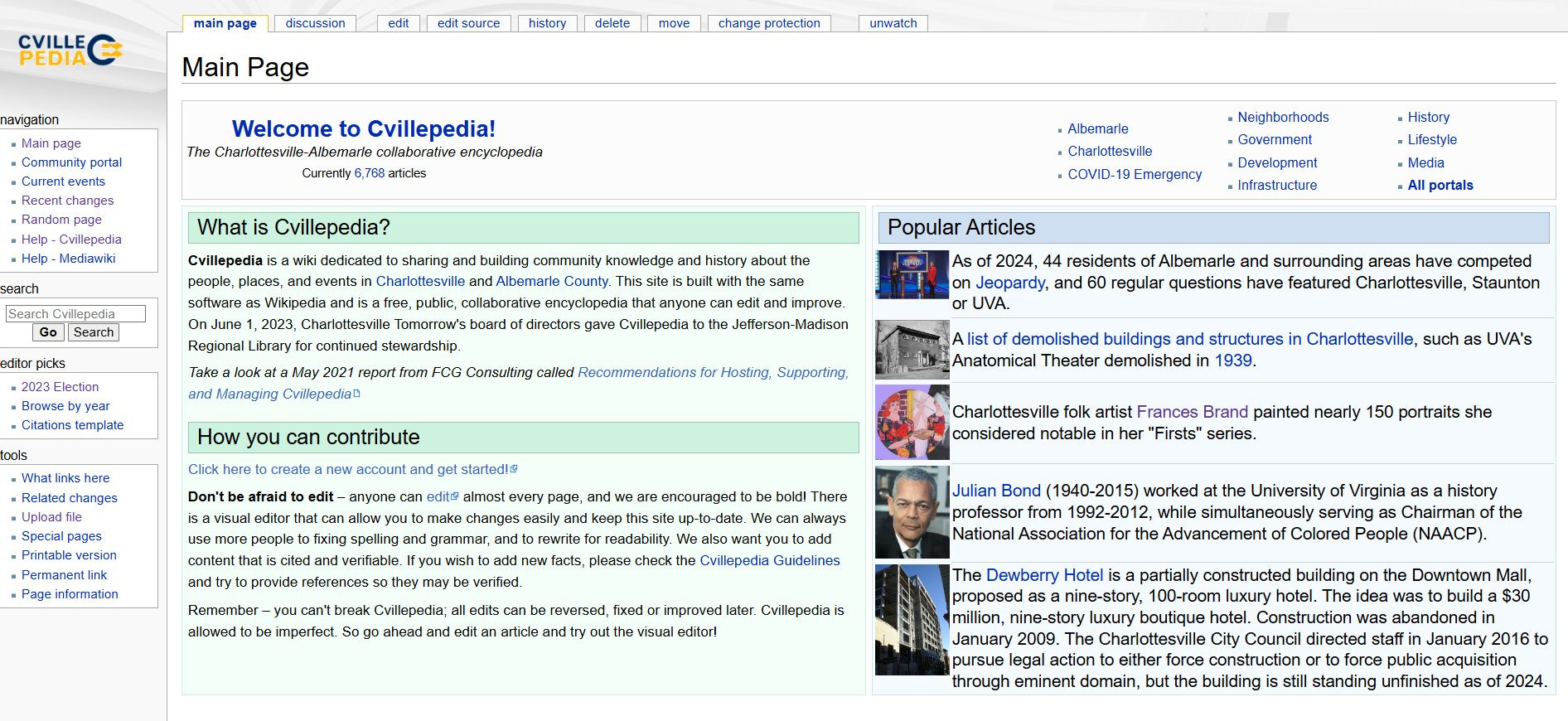Open the Julian Bond article link
Image resolution: width=1568 pixels, height=721 pixels.
(996, 491)
